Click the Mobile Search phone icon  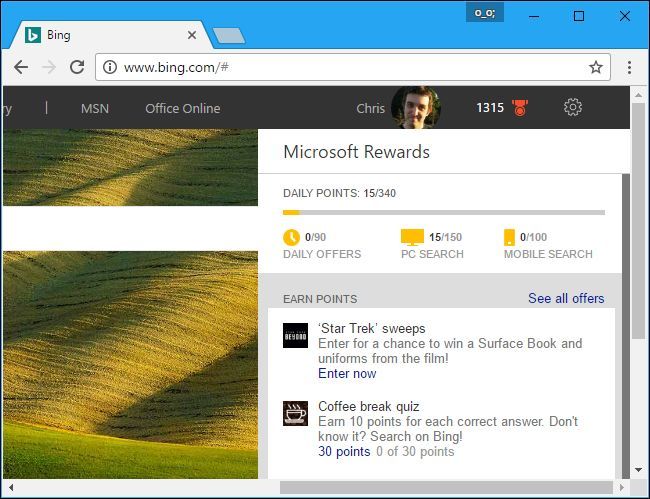[x=509, y=237]
